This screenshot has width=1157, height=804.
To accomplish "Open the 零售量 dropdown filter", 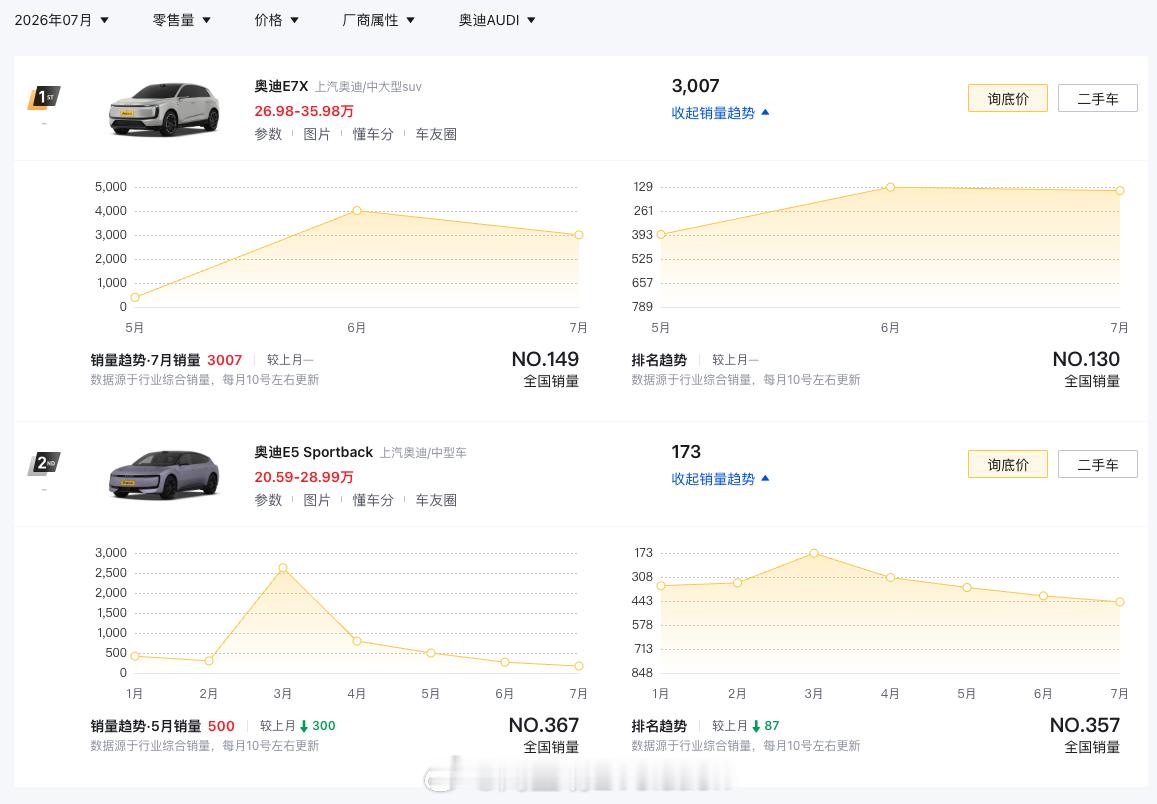I will [x=182, y=21].
